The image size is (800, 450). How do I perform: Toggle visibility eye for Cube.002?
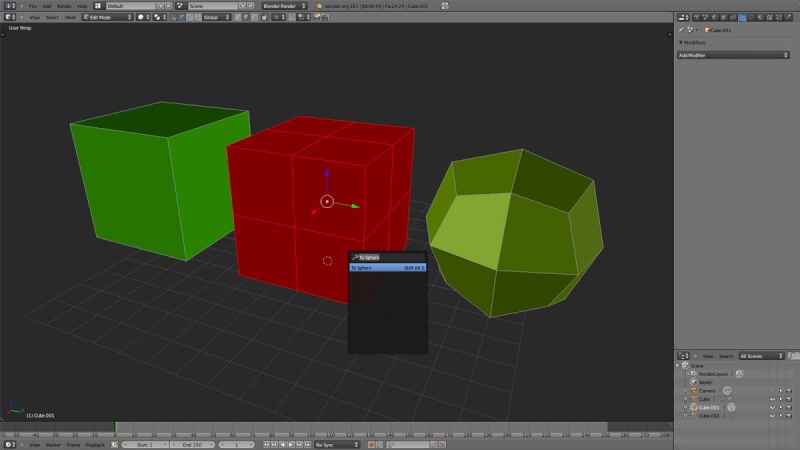(x=772, y=415)
